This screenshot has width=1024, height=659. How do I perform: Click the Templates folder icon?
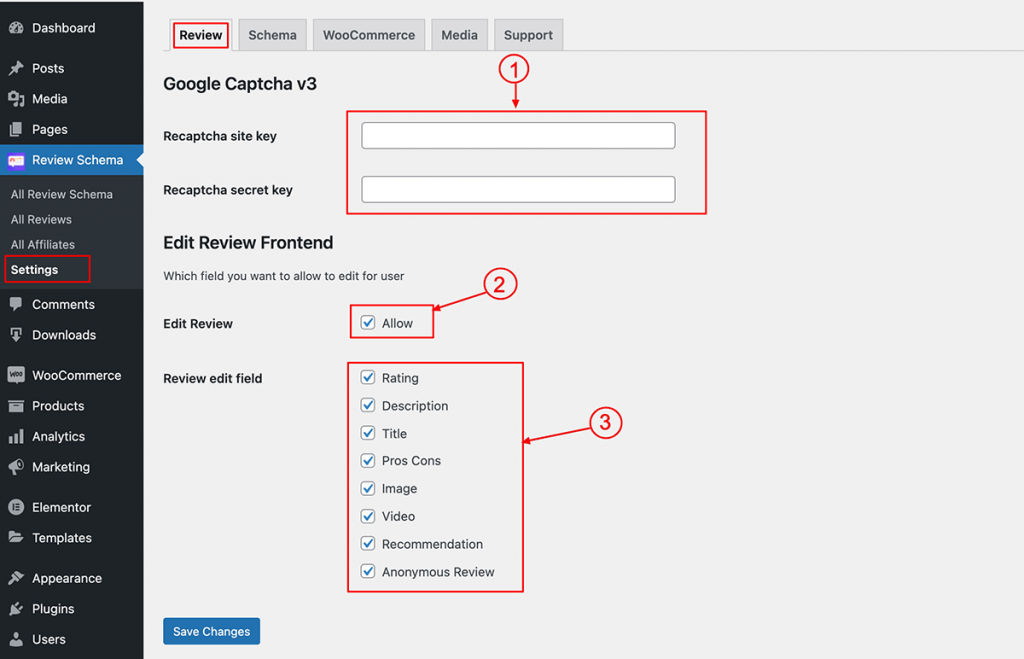pos(16,538)
